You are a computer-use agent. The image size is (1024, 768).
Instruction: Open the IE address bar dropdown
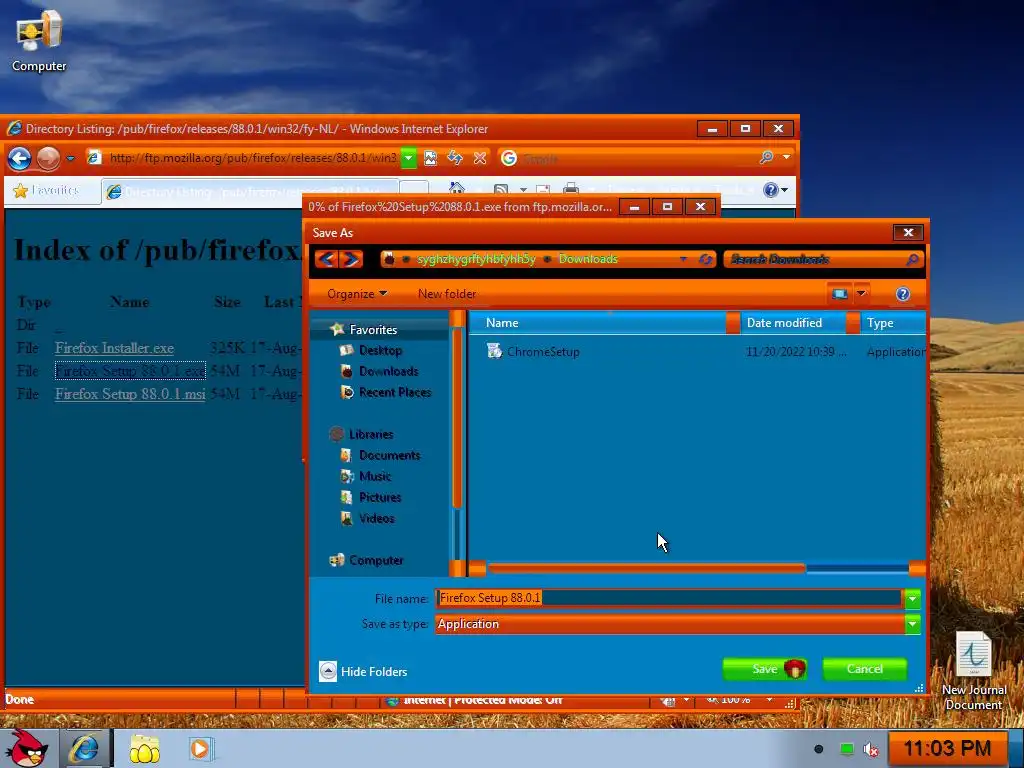coord(408,158)
